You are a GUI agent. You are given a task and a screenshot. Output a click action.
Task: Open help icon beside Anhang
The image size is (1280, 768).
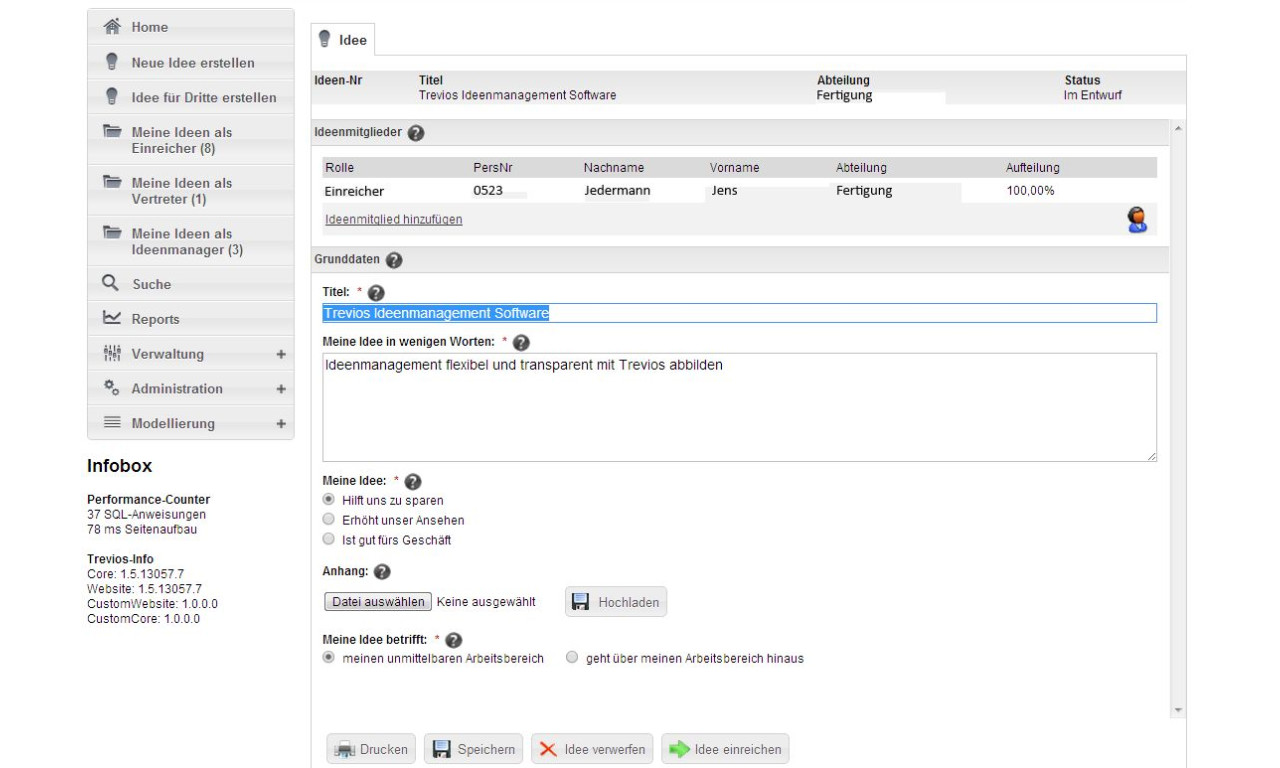pyautogui.click(x=381, y=573)
